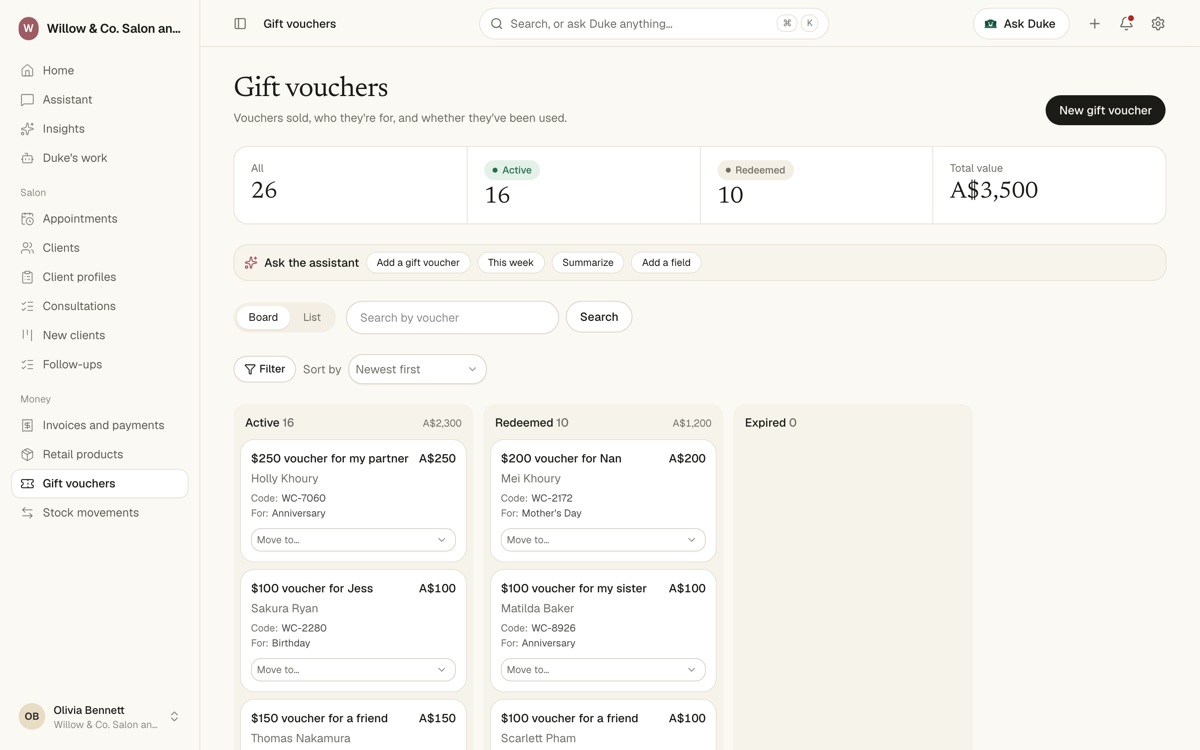Click the Home icon in sidebar
This screenshot has width=1200, height=750.
pos(27,71)
